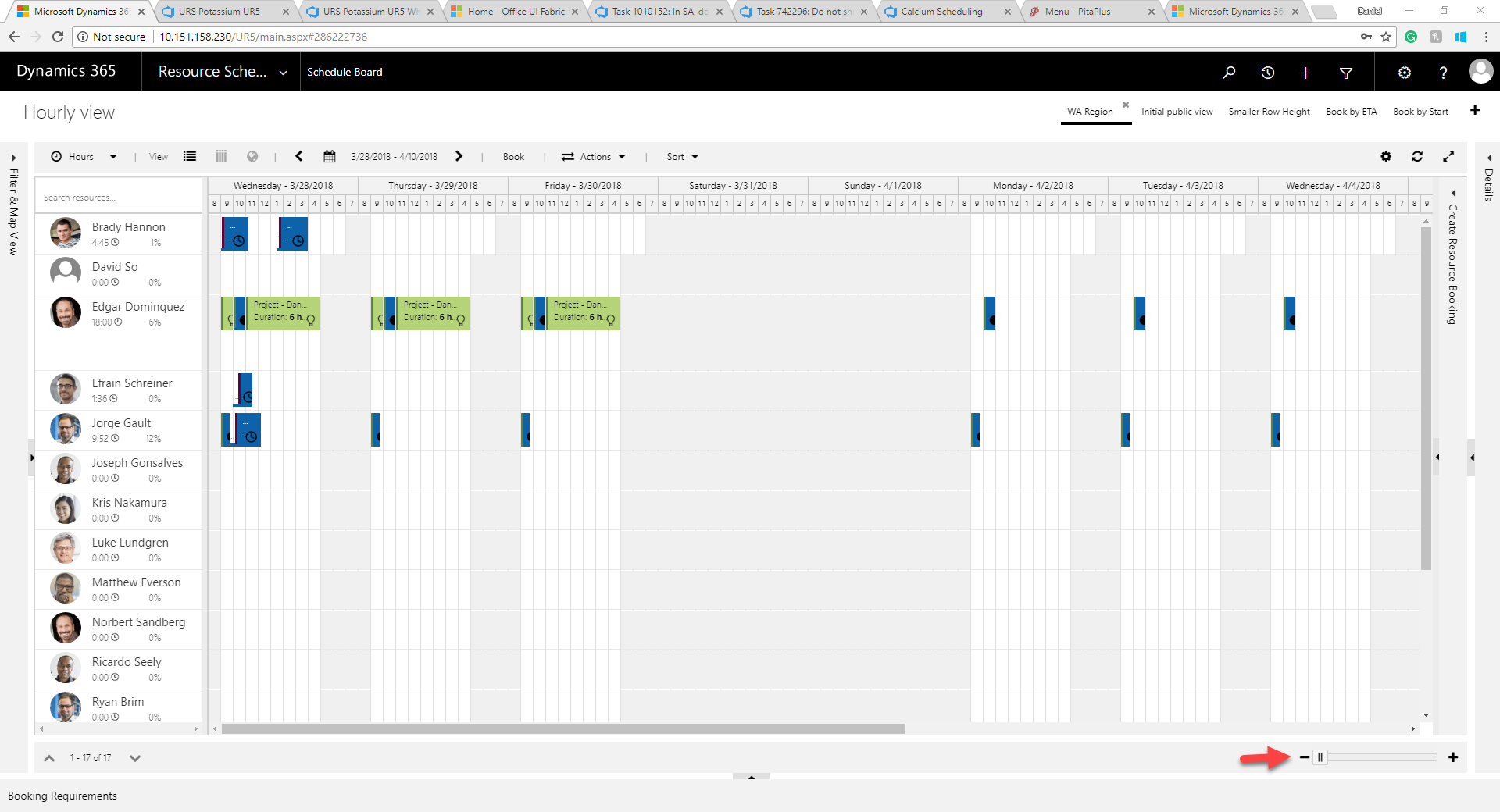Image resolution: width=1500 pixels, height=812 pixels.
Task: Open the Hours view dropdown
Action: click(x=84, y=156)
